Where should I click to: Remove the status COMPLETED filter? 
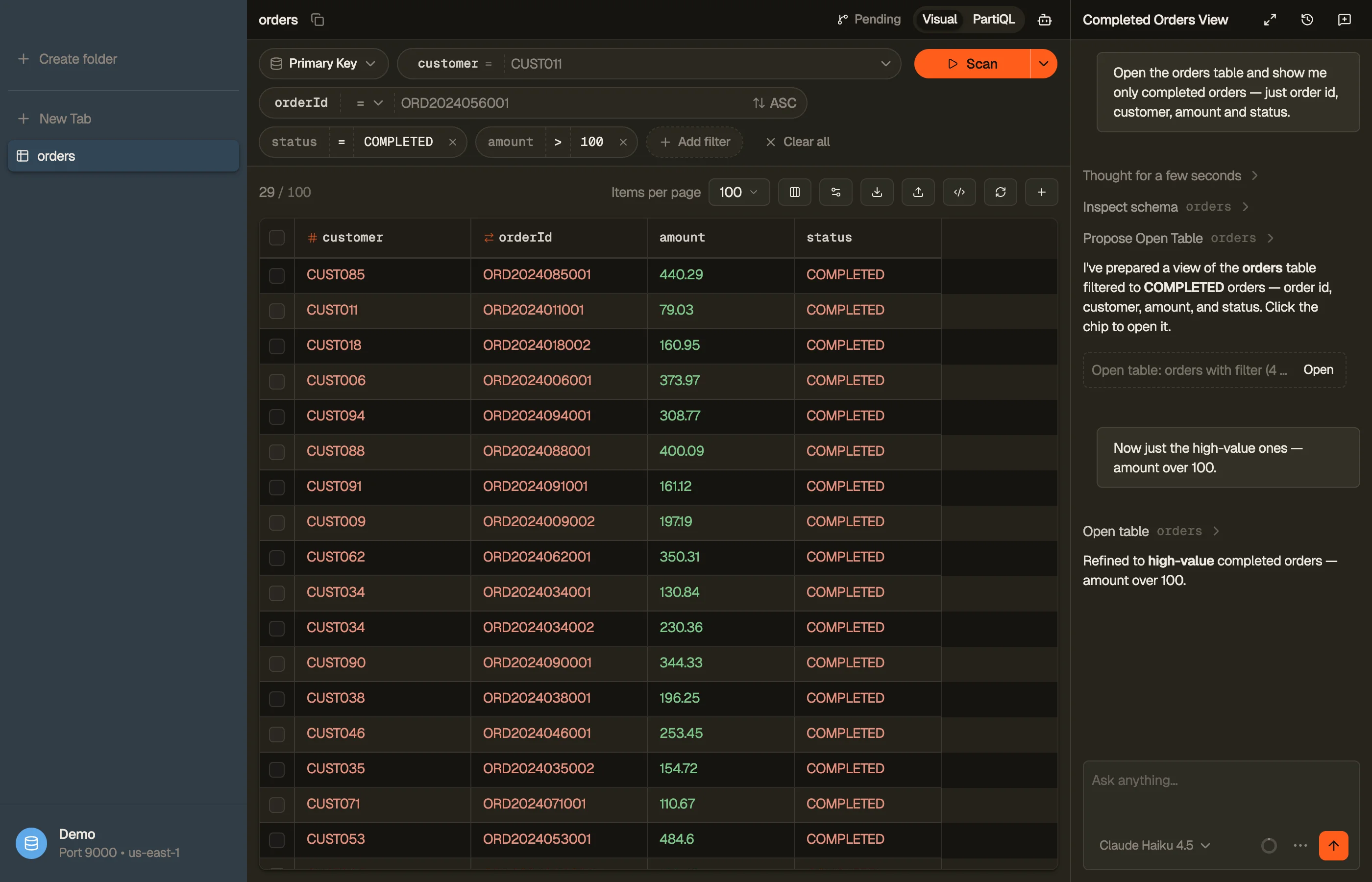pyautogui.click(x=452, y=142)
